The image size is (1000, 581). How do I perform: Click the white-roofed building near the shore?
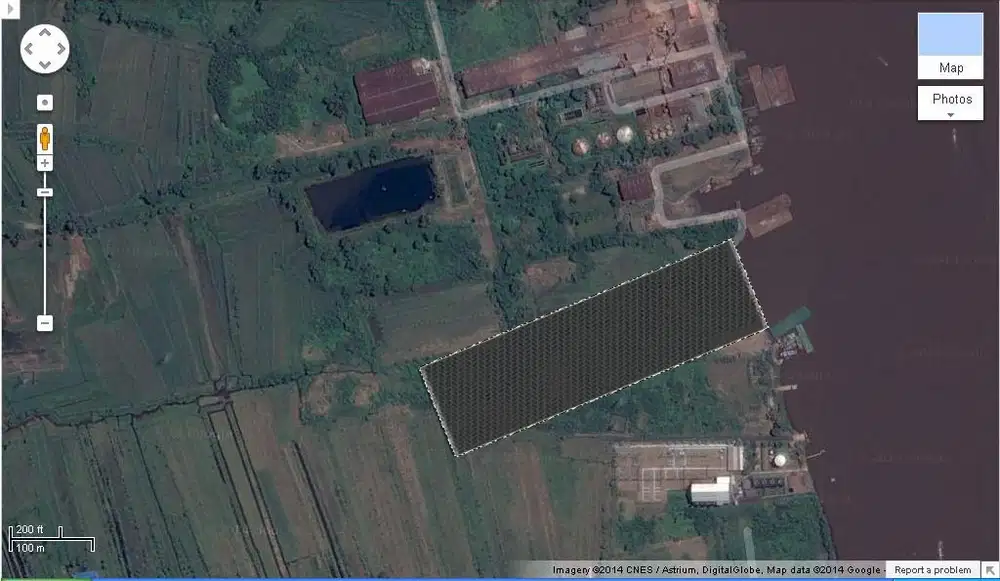(711, 492)
